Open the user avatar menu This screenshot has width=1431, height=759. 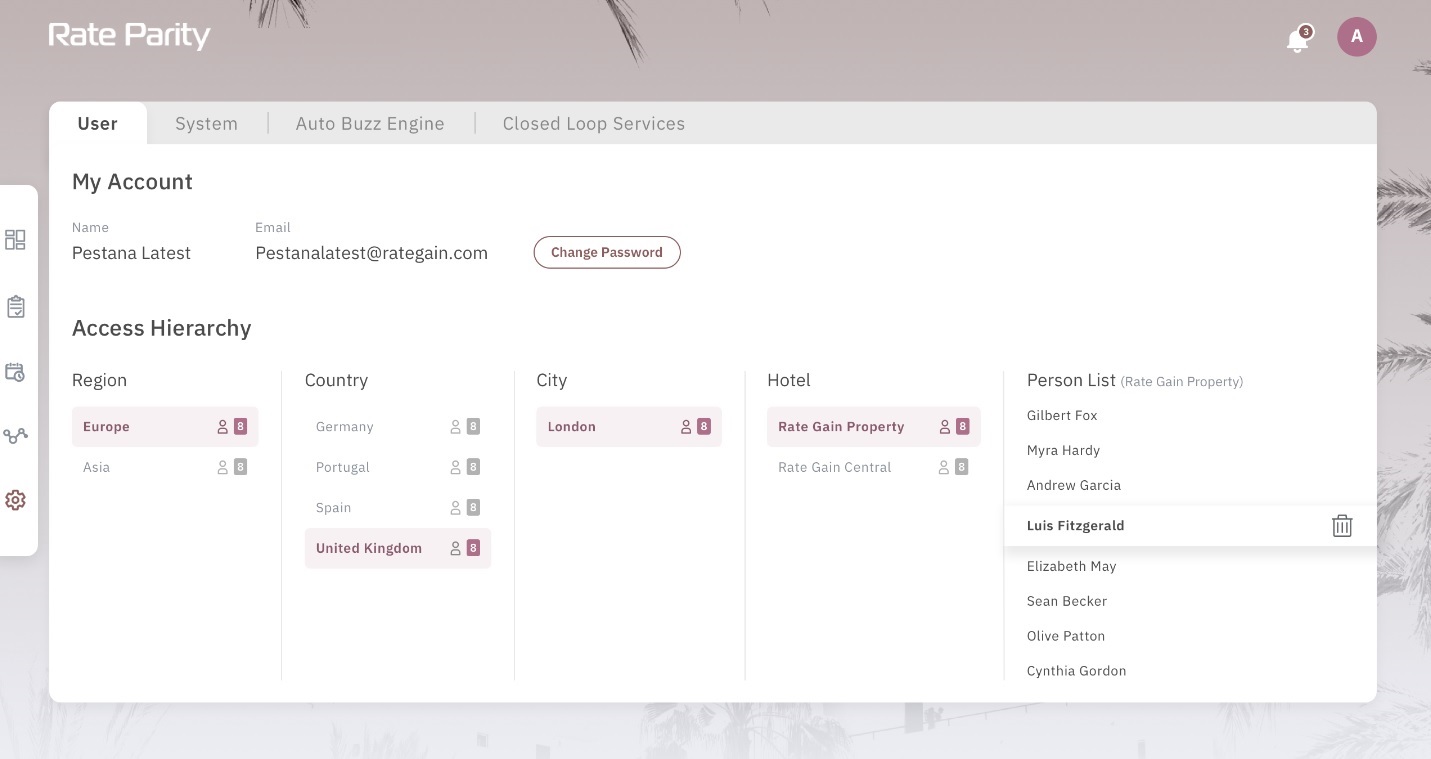(1356, 37)
